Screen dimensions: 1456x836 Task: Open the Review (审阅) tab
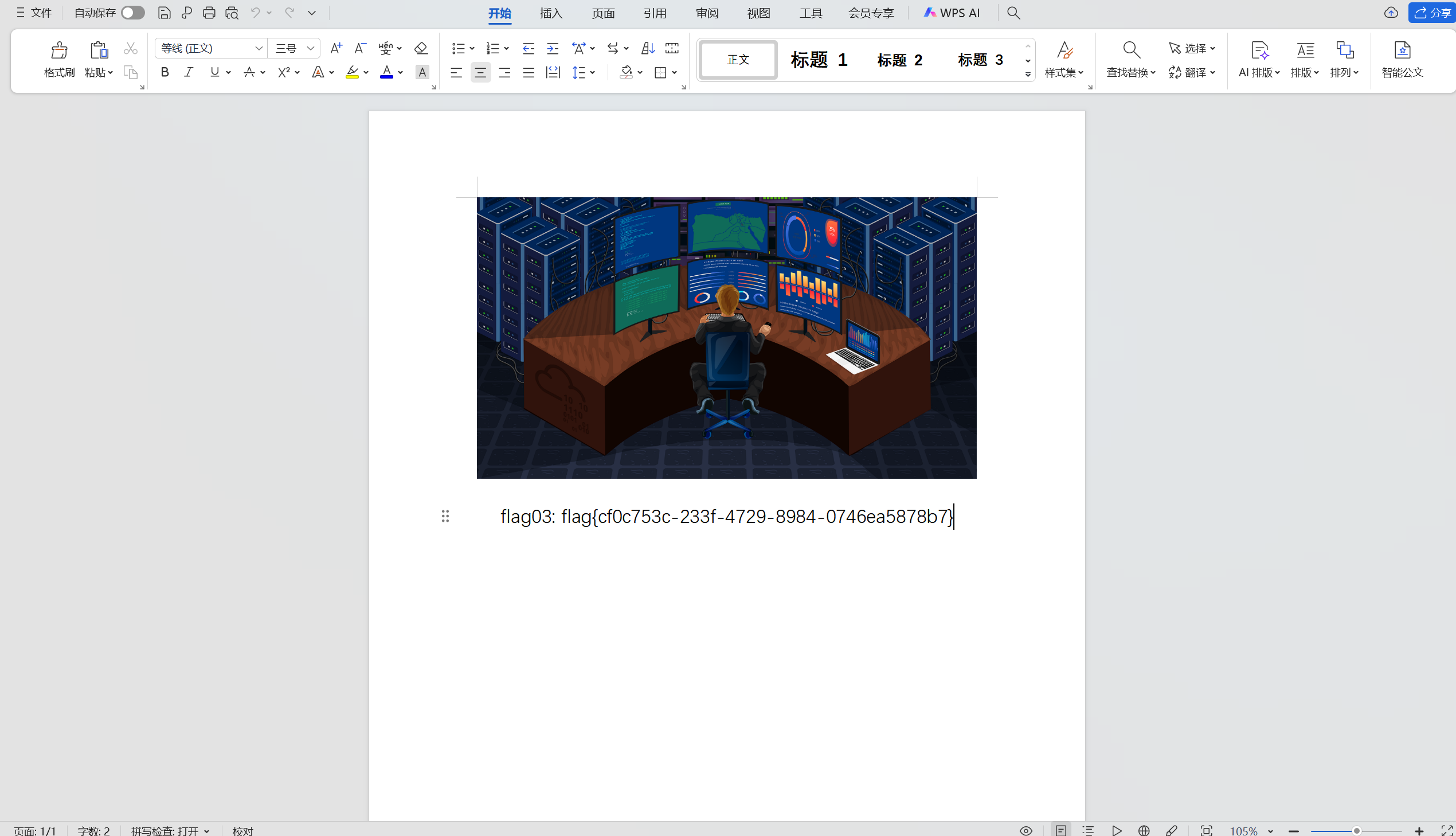707,13
